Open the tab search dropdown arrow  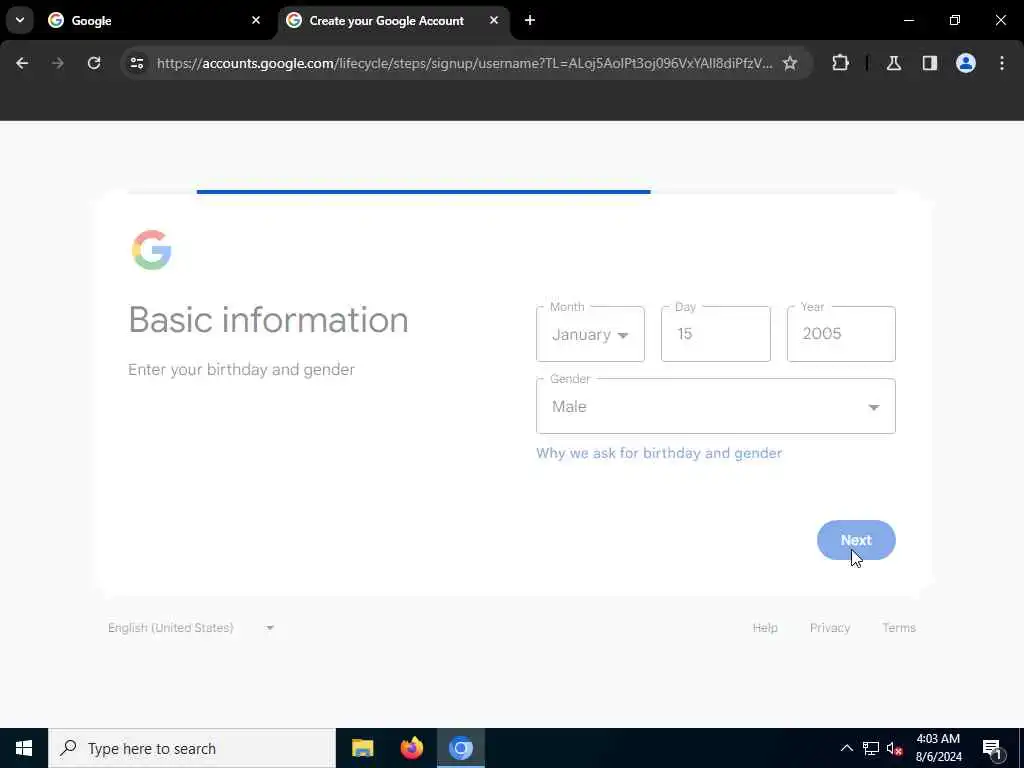pos(20,20)
